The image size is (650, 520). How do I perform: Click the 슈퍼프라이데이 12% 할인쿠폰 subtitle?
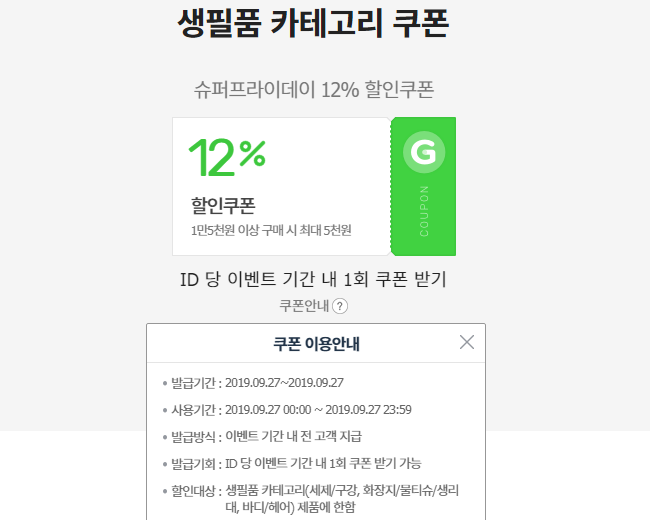pyautogui.click(x=314, y=89)
